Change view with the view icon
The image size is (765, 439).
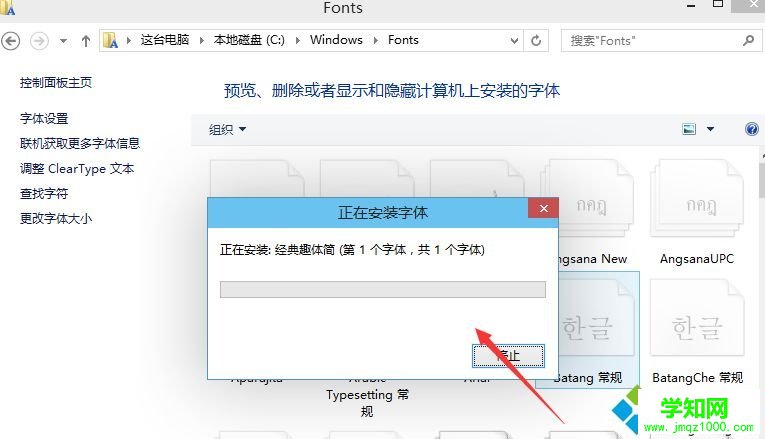(x=689, y=129)
